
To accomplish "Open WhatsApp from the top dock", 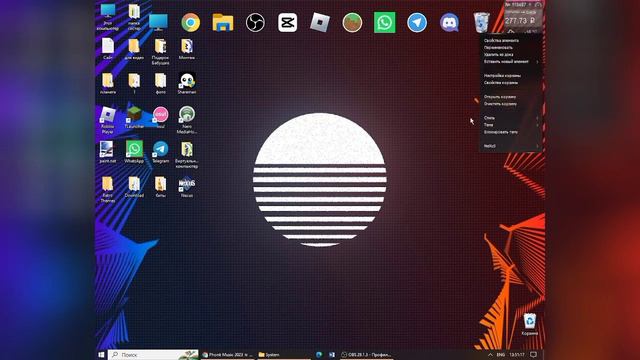I will pos(384,22).
